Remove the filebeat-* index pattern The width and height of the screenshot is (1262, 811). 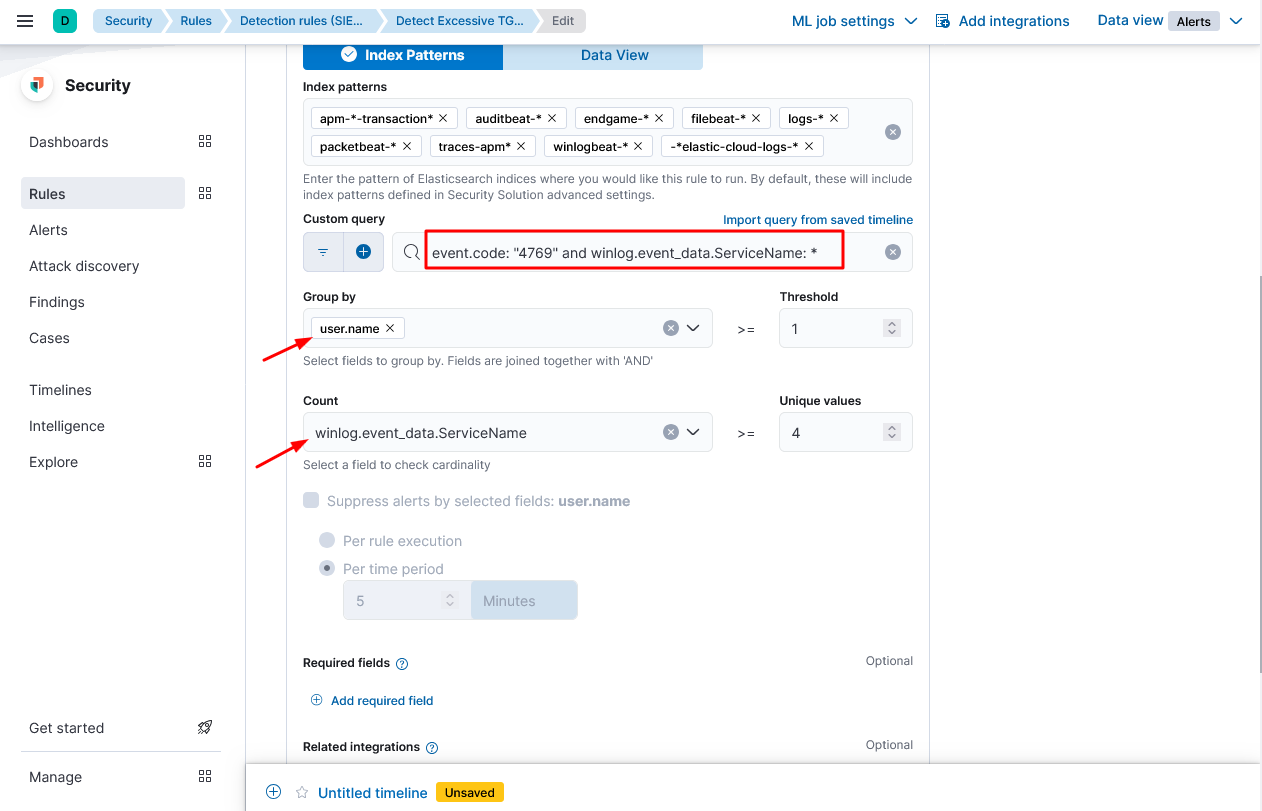coord(756,118)
